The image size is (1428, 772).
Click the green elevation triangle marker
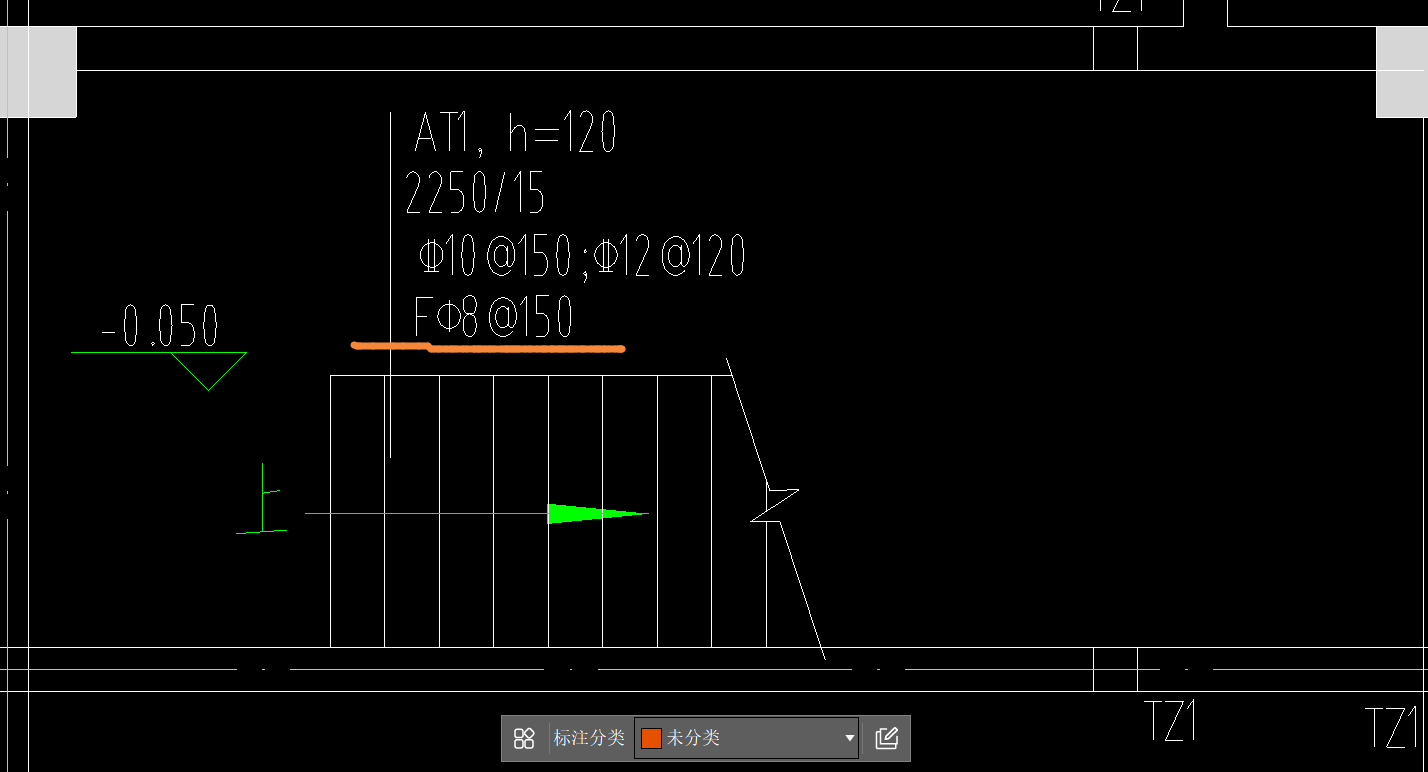(x=208, y=371)
